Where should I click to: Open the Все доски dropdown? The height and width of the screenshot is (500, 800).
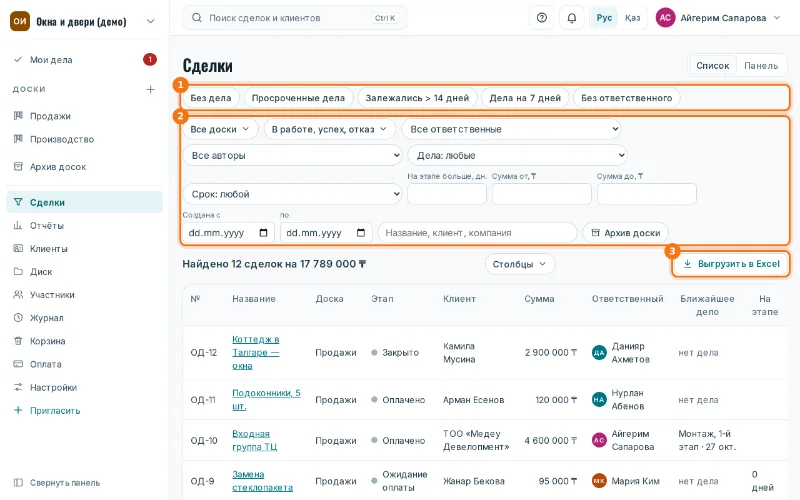[x=220, y=129]
